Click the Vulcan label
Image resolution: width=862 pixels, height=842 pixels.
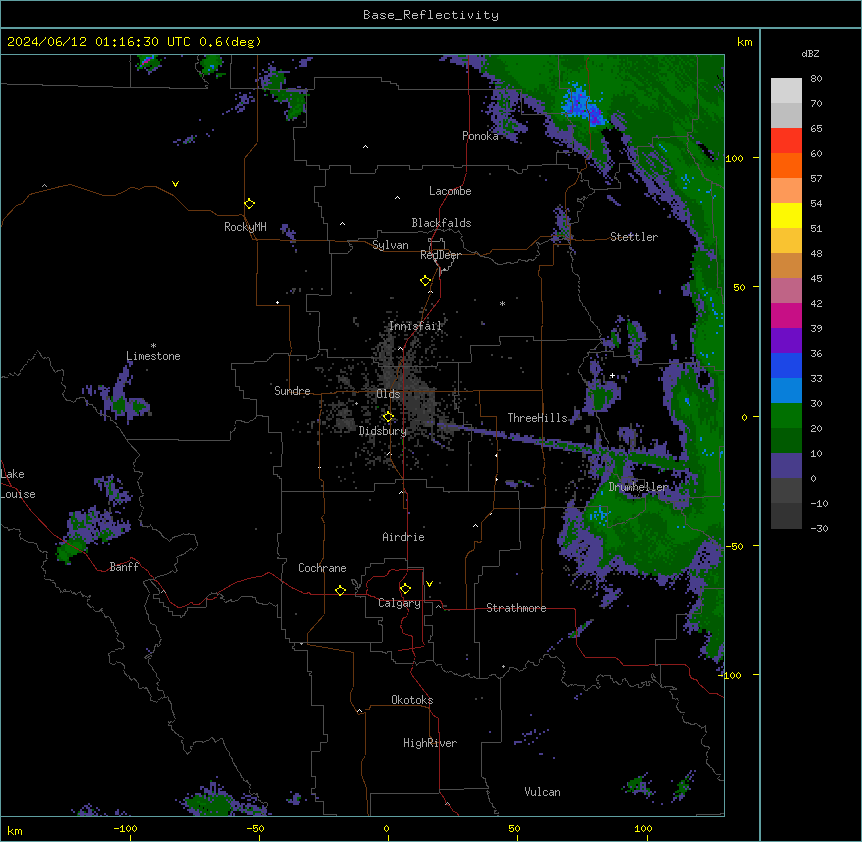pos(543,792)
